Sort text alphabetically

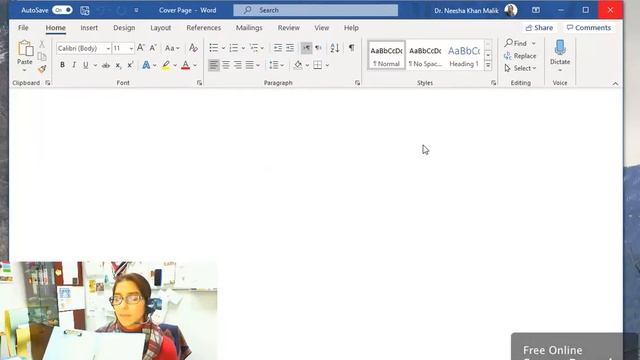coord(335,48)
